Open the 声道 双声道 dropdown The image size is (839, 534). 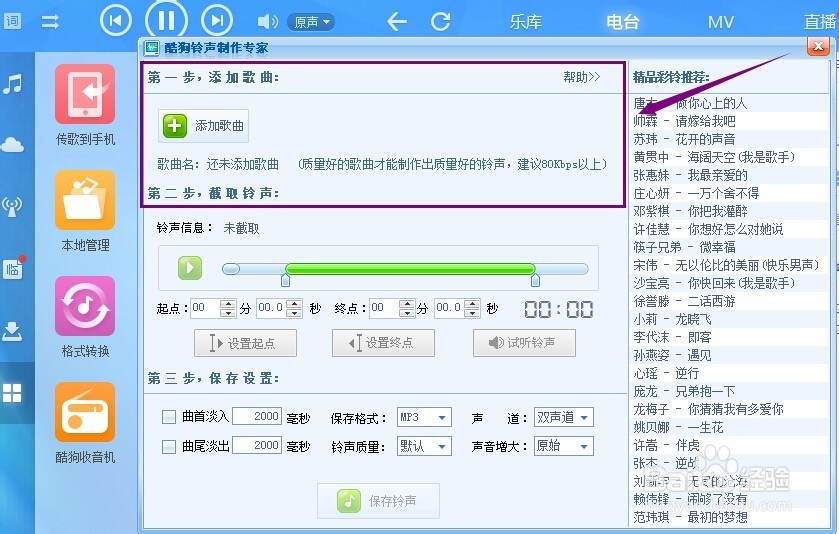click(x=564, y=417)
